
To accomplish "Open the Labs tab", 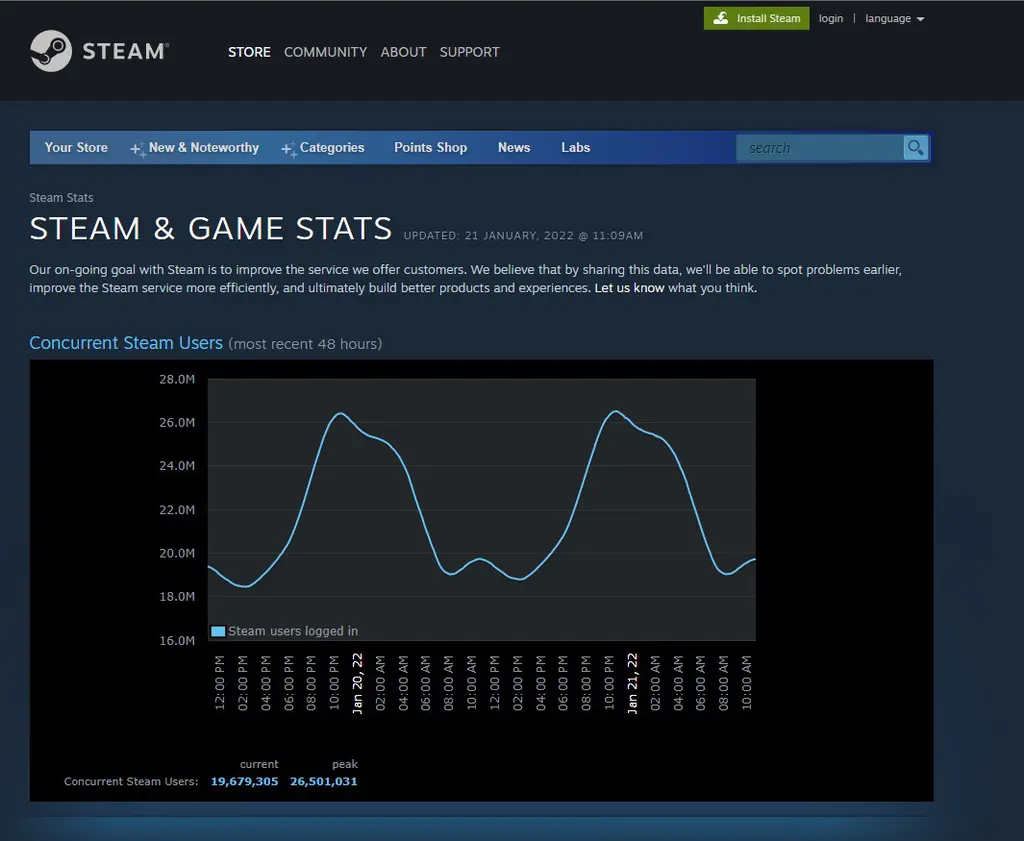I will point(575,148).
